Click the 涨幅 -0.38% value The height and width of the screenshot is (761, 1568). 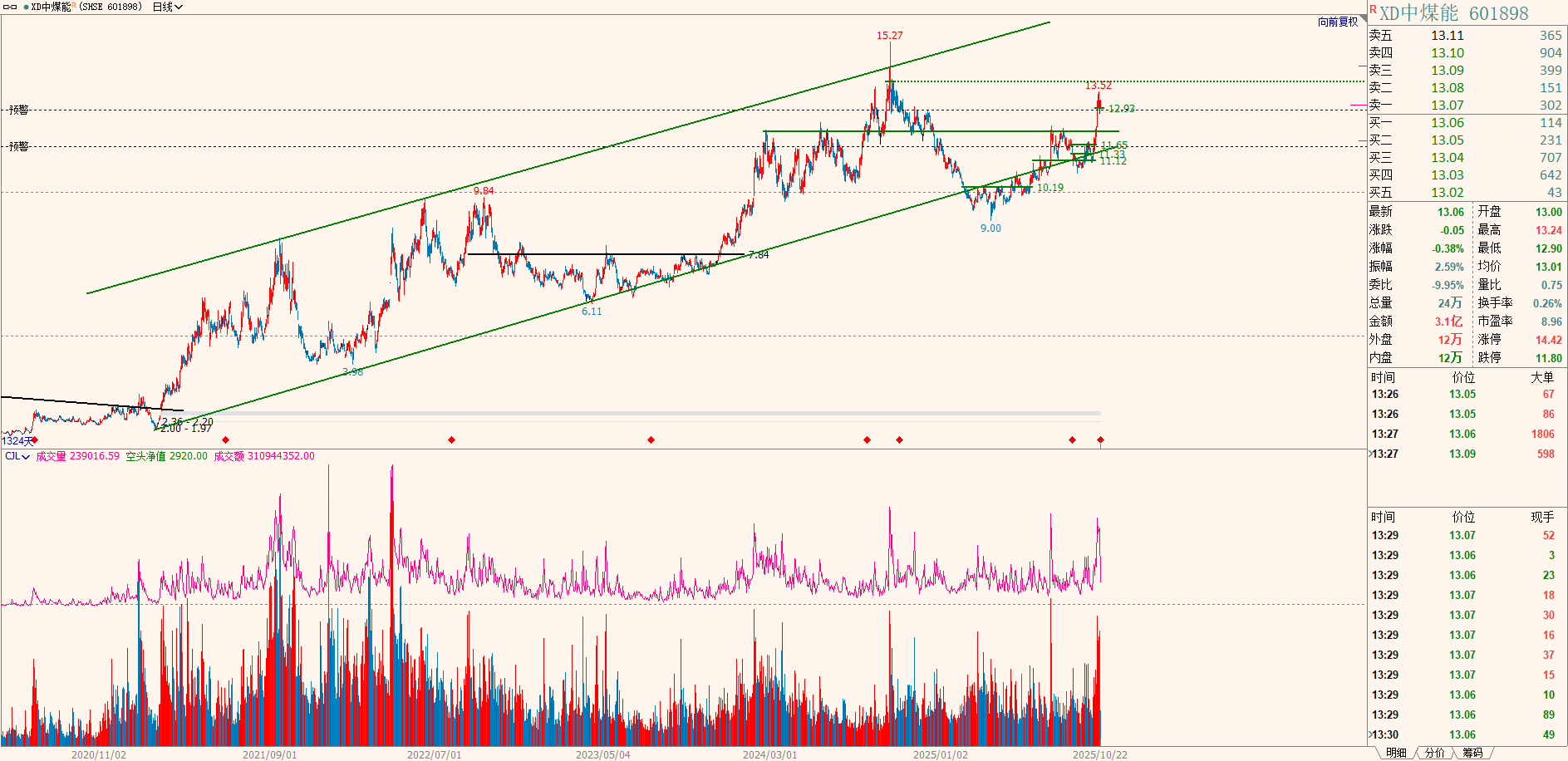click(x=1448, y=248)
